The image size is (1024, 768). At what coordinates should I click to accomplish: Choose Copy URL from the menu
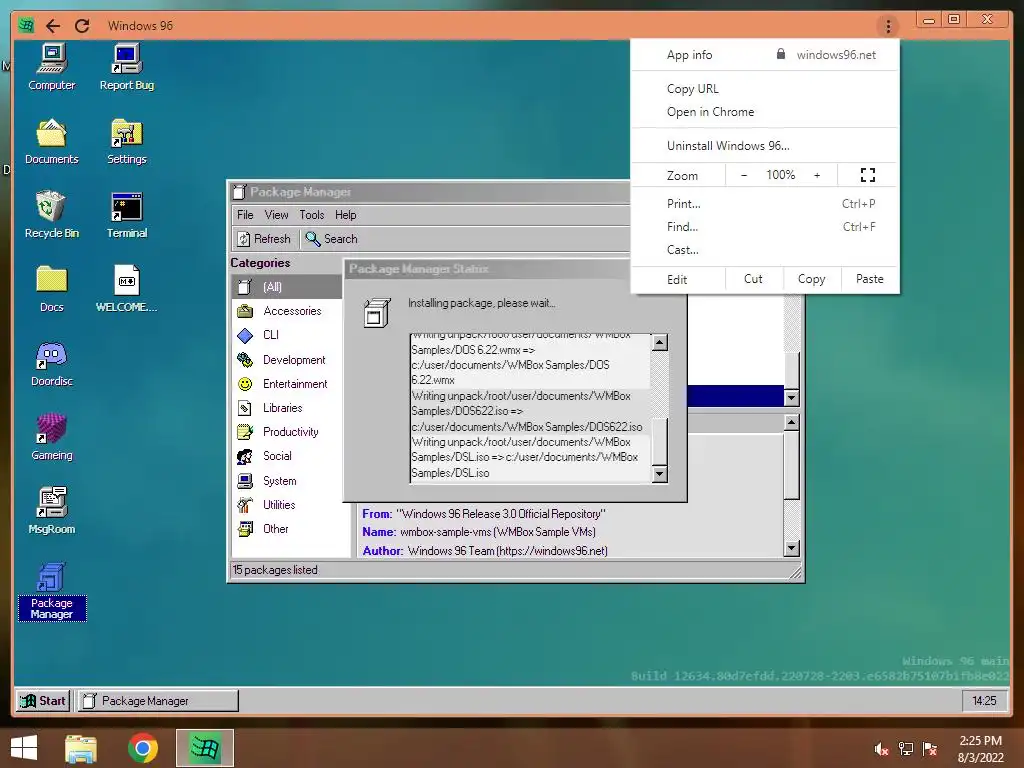click(765, 89)
